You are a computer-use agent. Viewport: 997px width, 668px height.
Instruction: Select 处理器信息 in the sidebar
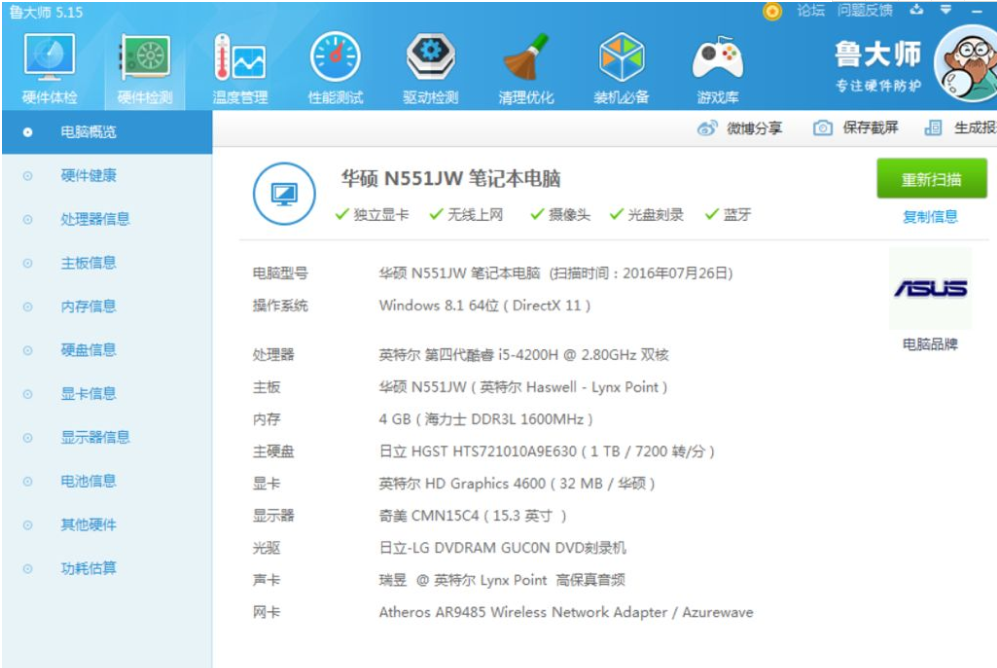[x=95, y=219]
